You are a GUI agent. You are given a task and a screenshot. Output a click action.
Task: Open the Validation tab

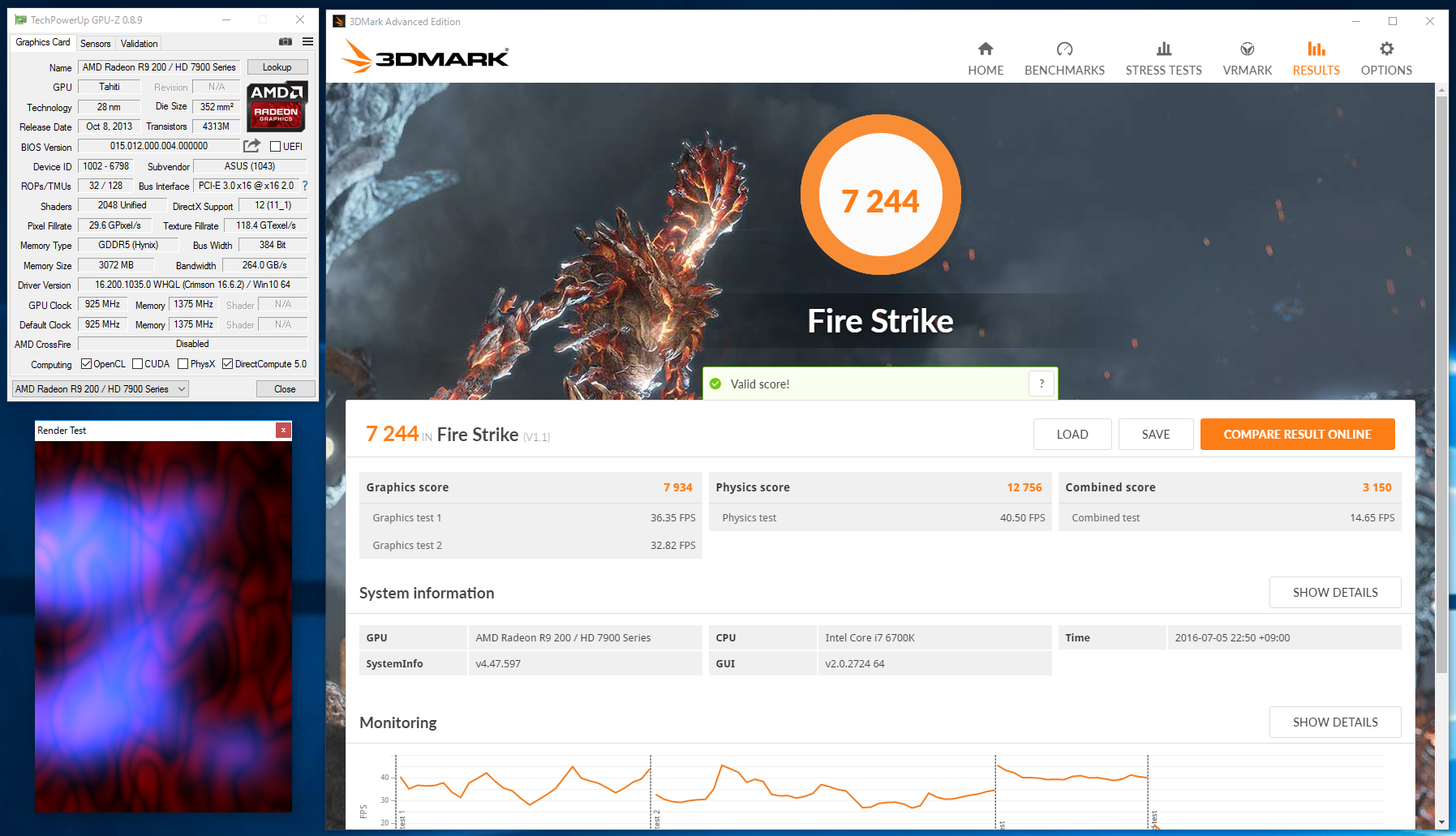pos(139,44)
